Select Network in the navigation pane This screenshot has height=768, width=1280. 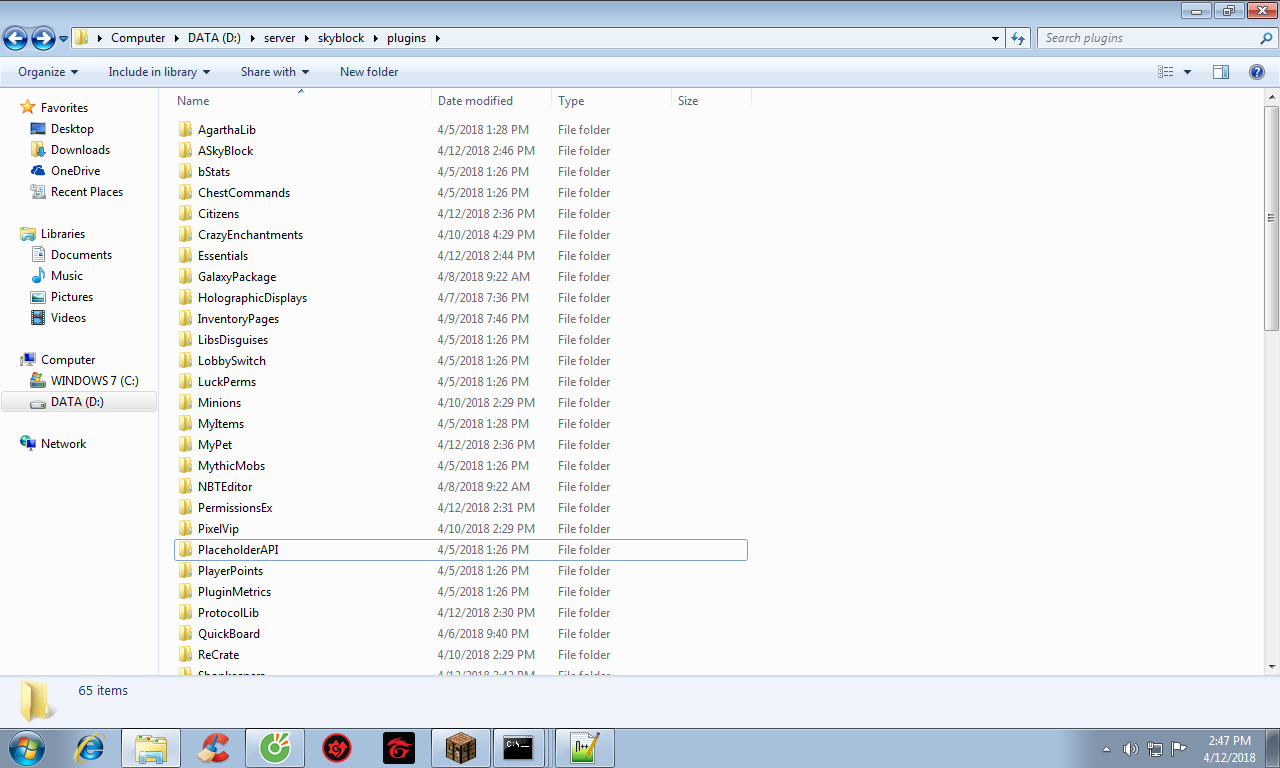tap(63, 444)
